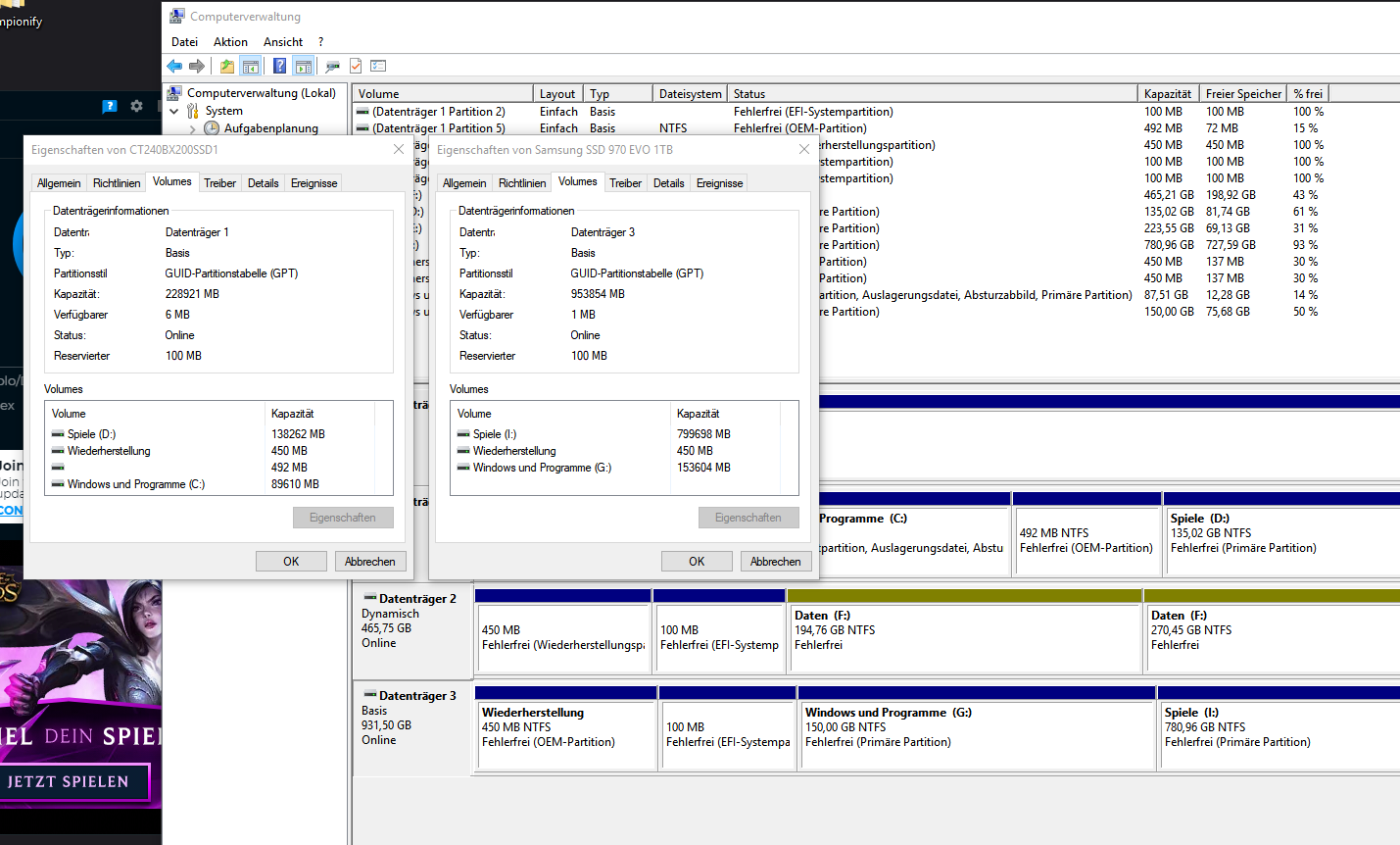Viewport: 1400px width, 845px height.
Task: Open the Datei menu
Action: coord(184,42)
